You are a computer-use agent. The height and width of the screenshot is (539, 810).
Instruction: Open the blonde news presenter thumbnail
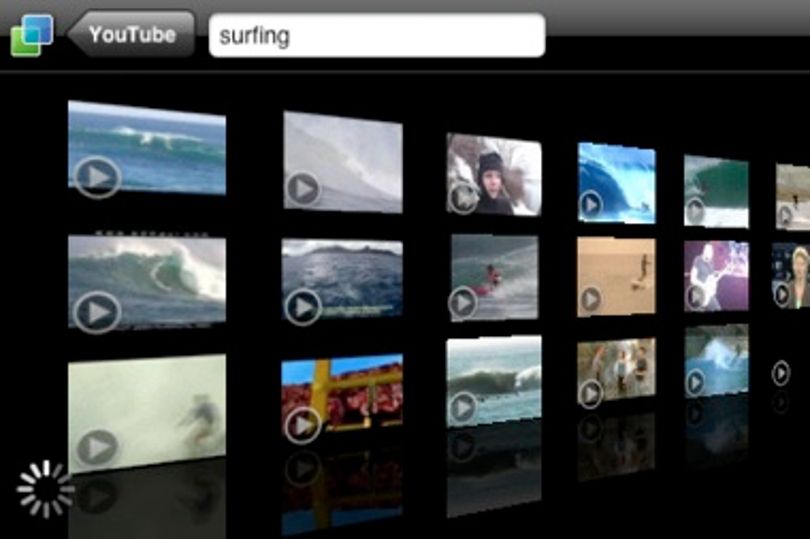point(790,275)
